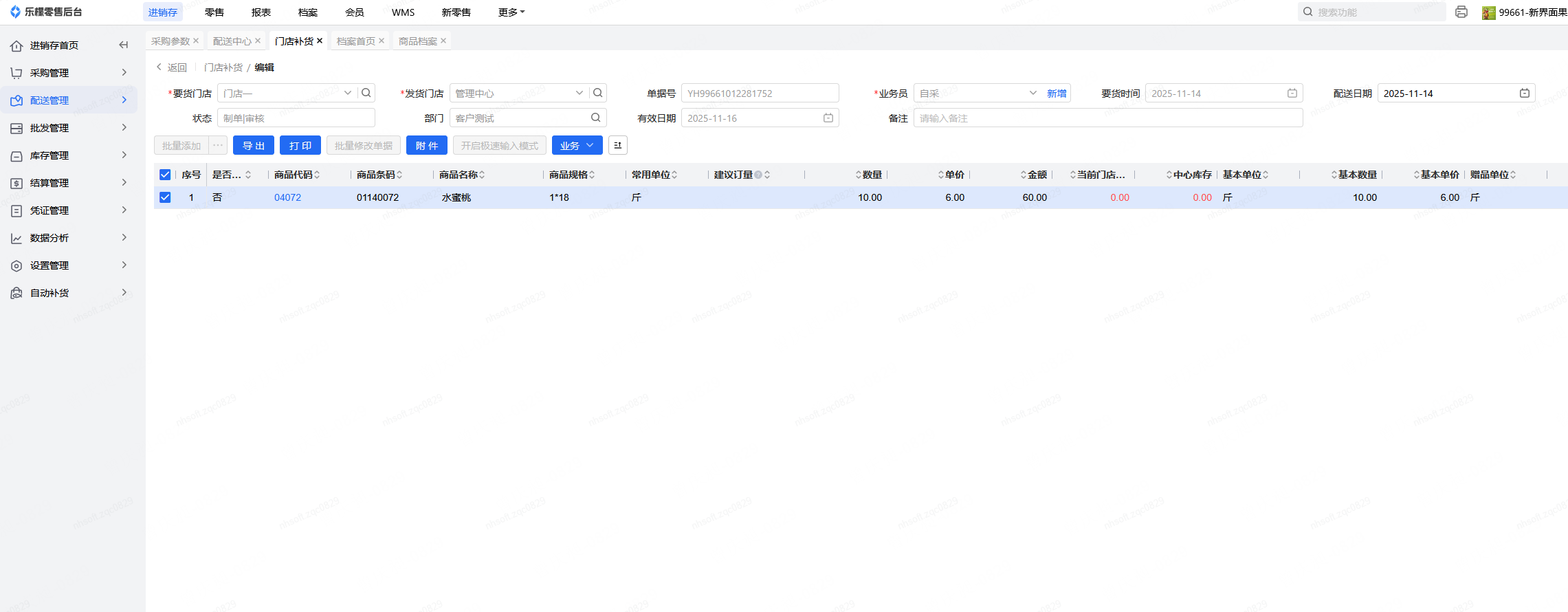Uncheck the row 1 checkbox for 水蜜桃
This screenshot has height=612, width=1568.
165,197
